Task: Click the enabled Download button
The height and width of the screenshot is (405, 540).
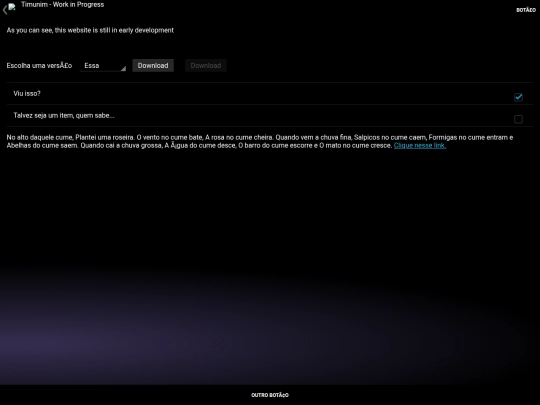Action: click(153, 65)
